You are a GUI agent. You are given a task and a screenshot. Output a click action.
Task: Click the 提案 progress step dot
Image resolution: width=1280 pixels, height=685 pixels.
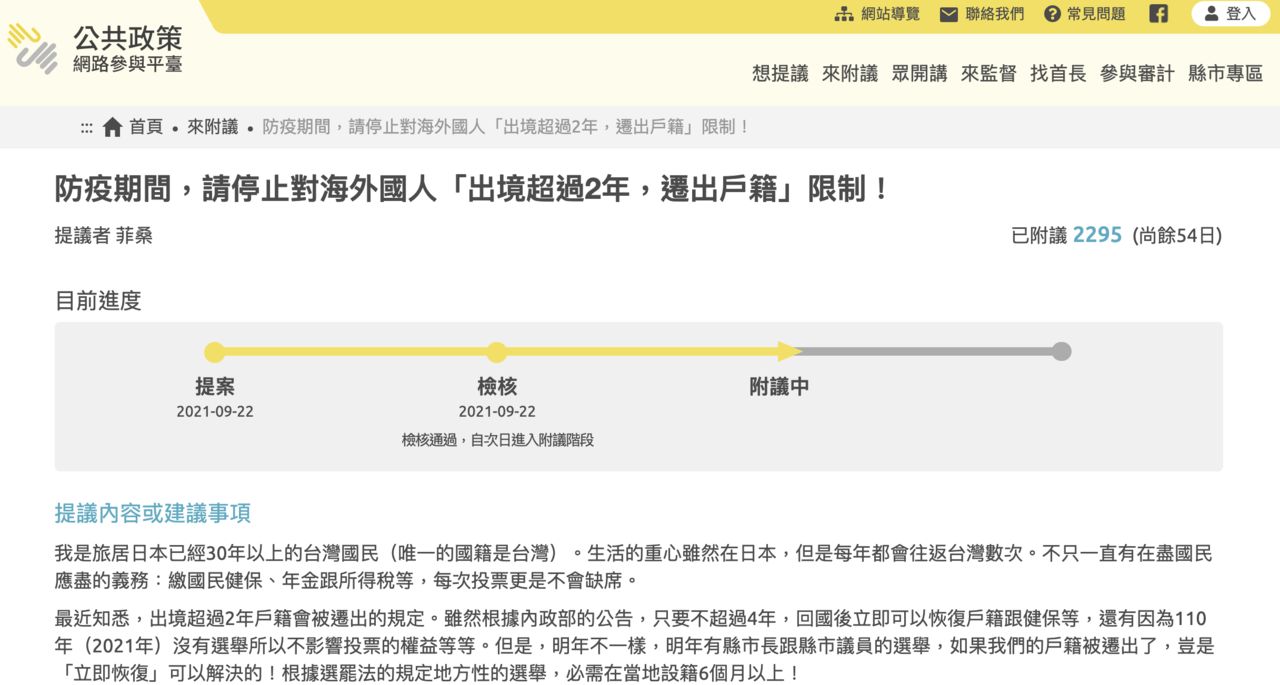tap(214, 352)
